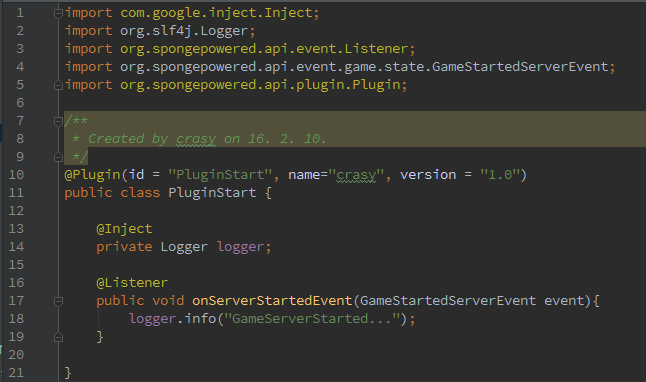The image size is (646, 382).
Task: Click line number 14 in the gutter
Action: [x=16, y=247]
